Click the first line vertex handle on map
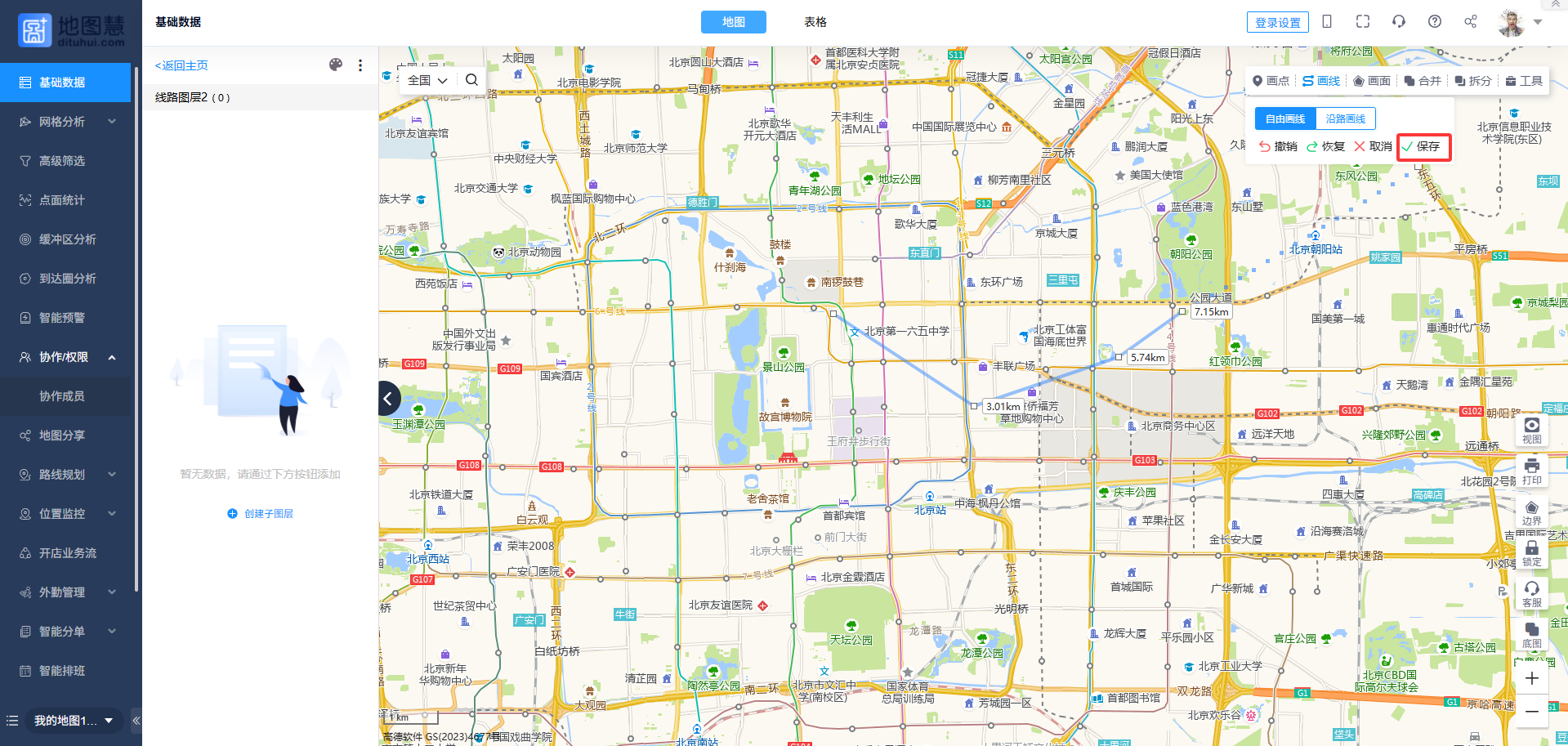 coord(833,314)
